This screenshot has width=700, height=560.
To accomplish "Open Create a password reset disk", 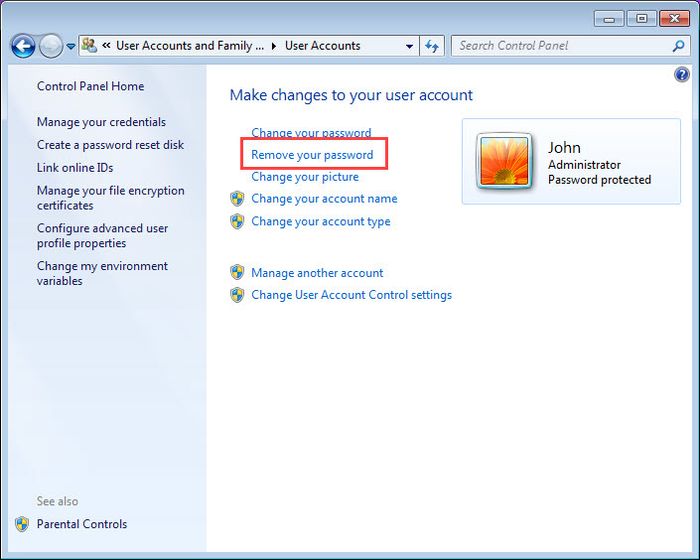I will (110, 145).
